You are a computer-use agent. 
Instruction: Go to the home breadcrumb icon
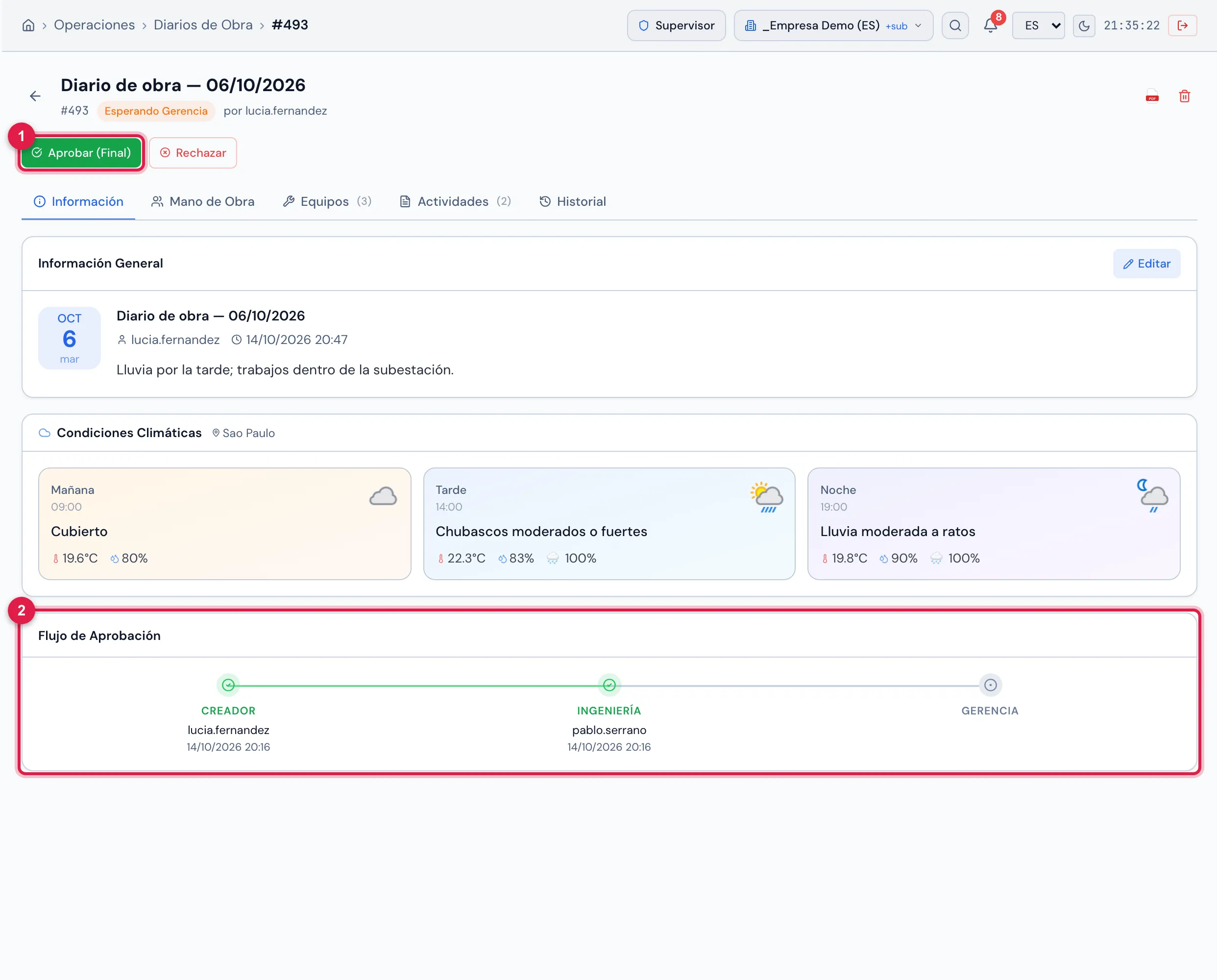click(28, 25)
